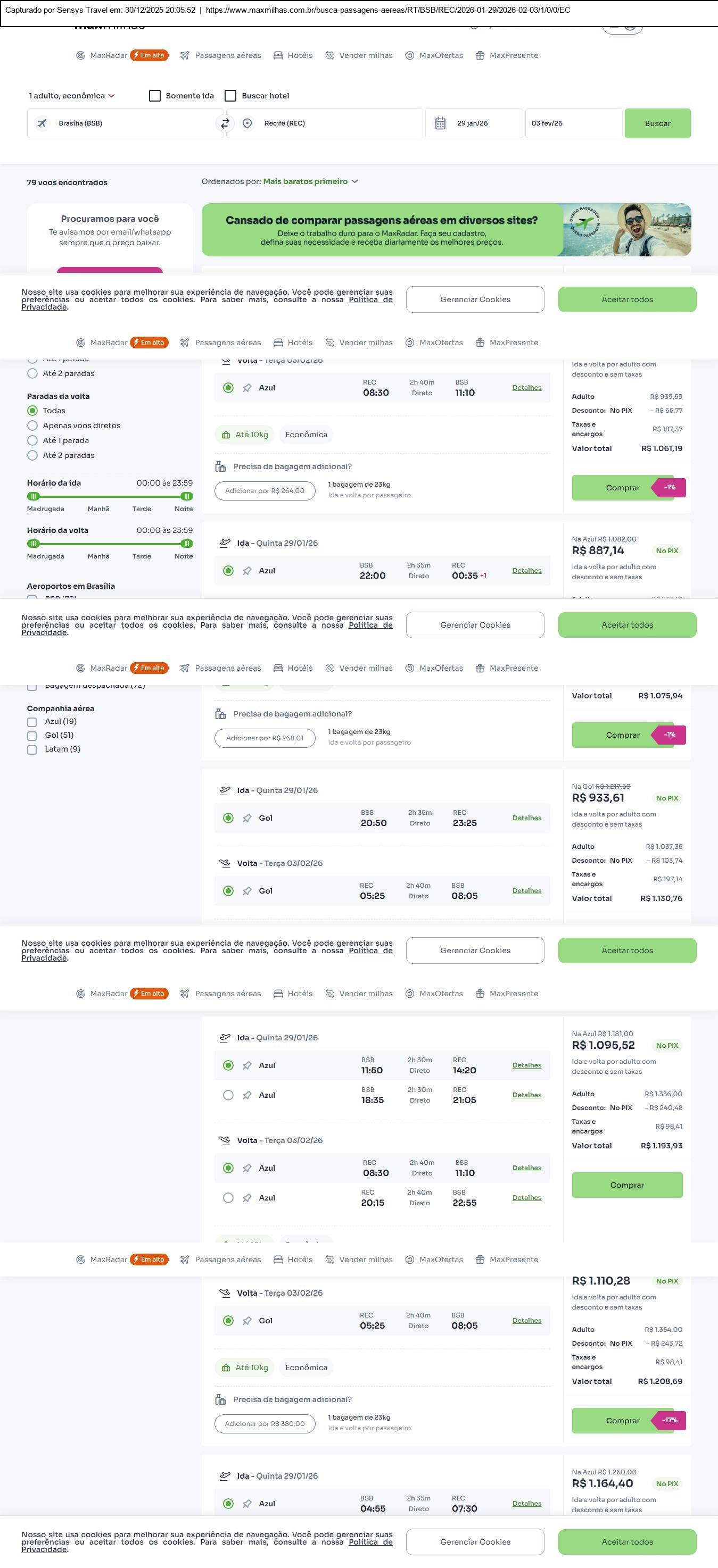Image resolution: width=718 pixels, height=1568 pixels.
Task: Click the calendar icon beside departure date
Action: click(x=440, y=123)
